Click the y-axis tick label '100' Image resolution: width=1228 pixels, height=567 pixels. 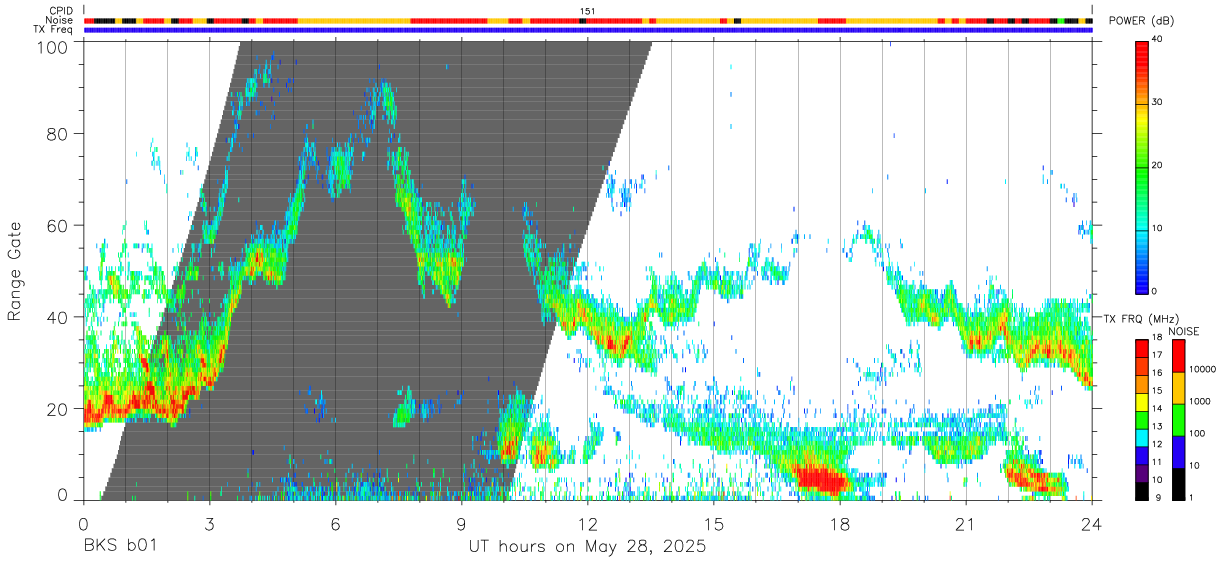point(53,47)
